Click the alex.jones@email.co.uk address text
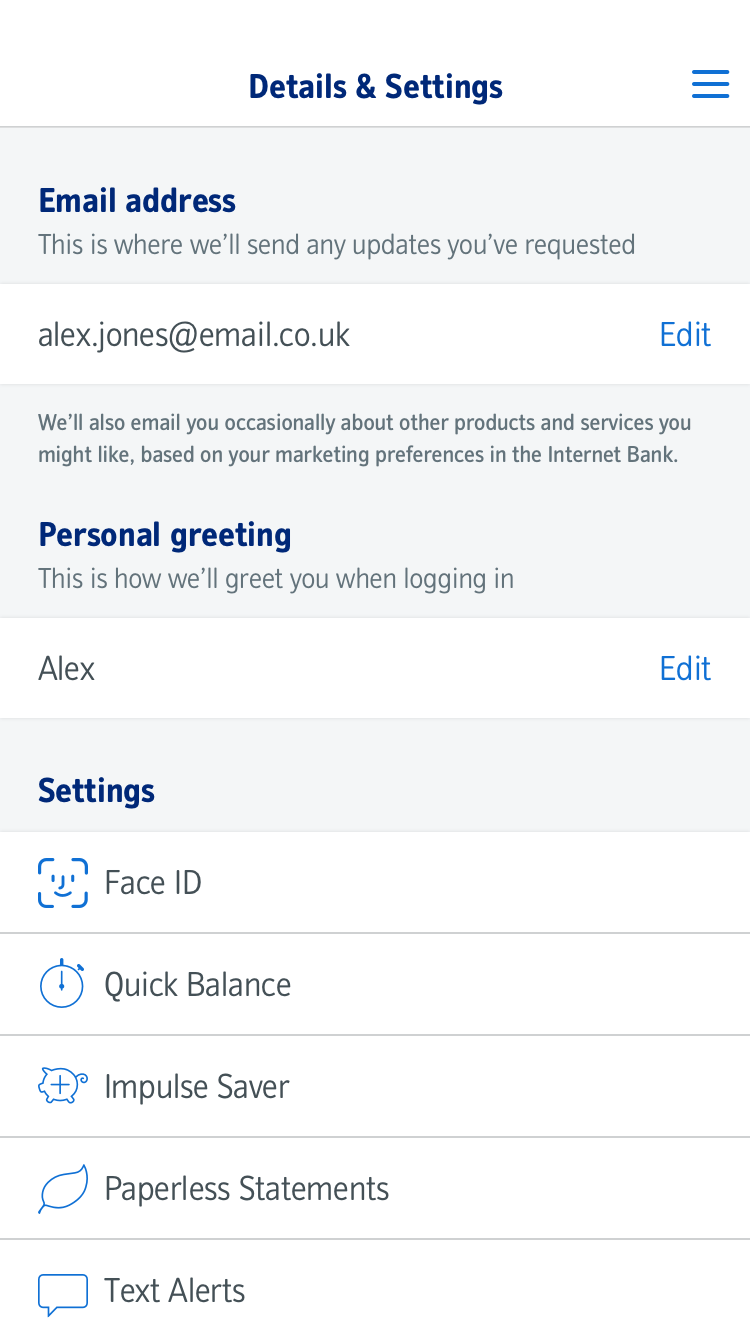Viewport: 750px width, 1334px height. (x=194, y=334)
